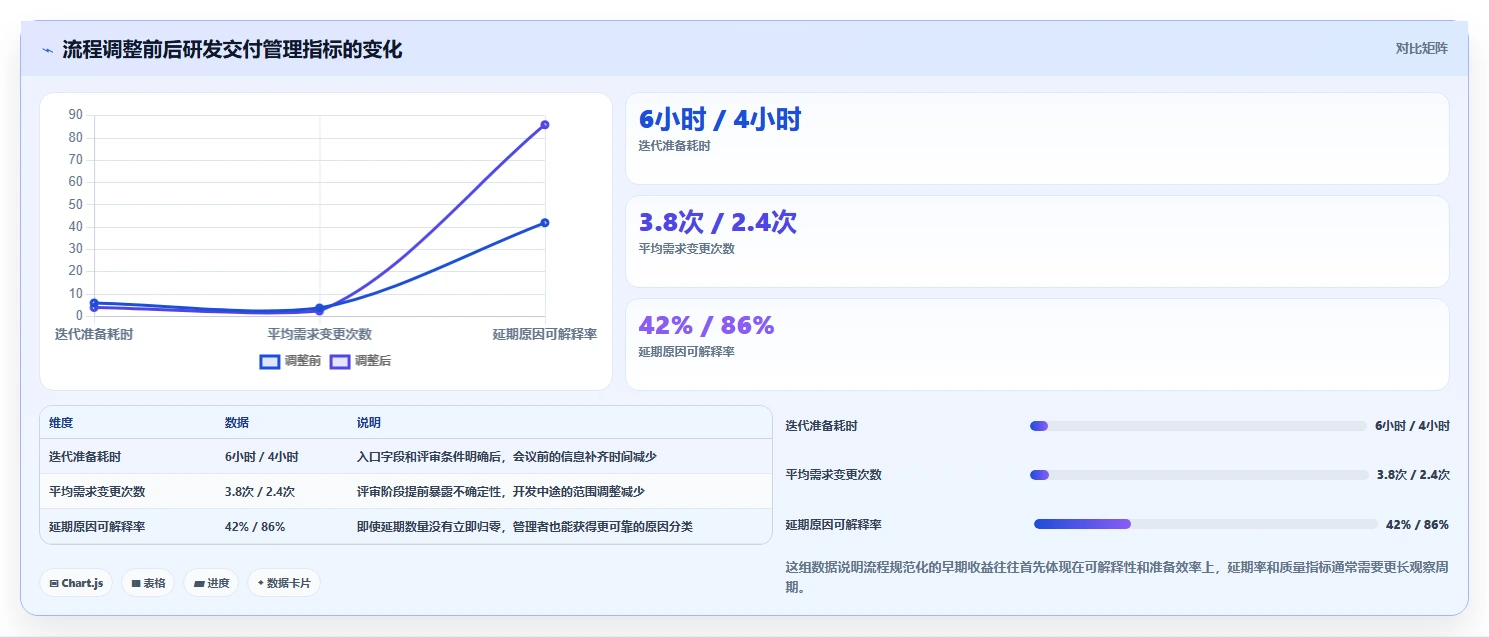Image resolution: width=1489 pixels, height=637 pixels.
Task: Click the 对比矩阵 label in the header
Action: 1421,48
